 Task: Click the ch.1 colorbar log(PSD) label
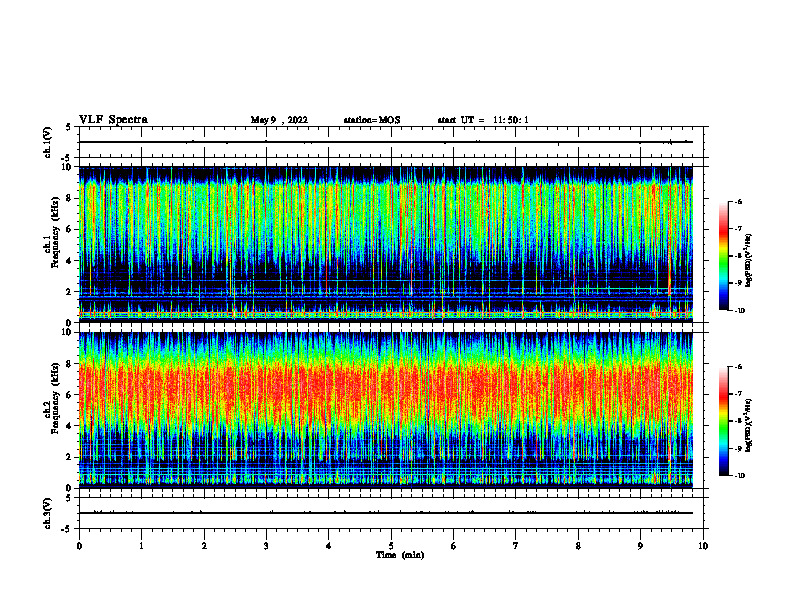pyautogui.click(x=749, y=260)
